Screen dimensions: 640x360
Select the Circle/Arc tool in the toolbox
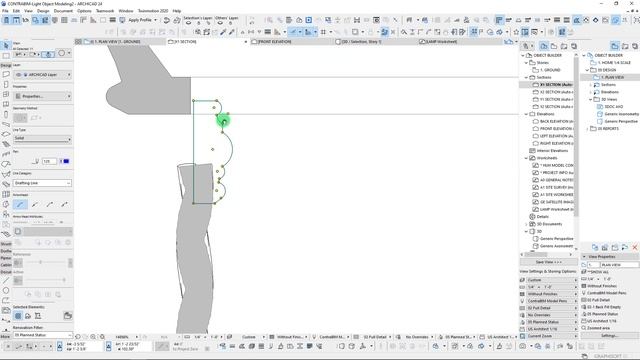tap(6, 290)
